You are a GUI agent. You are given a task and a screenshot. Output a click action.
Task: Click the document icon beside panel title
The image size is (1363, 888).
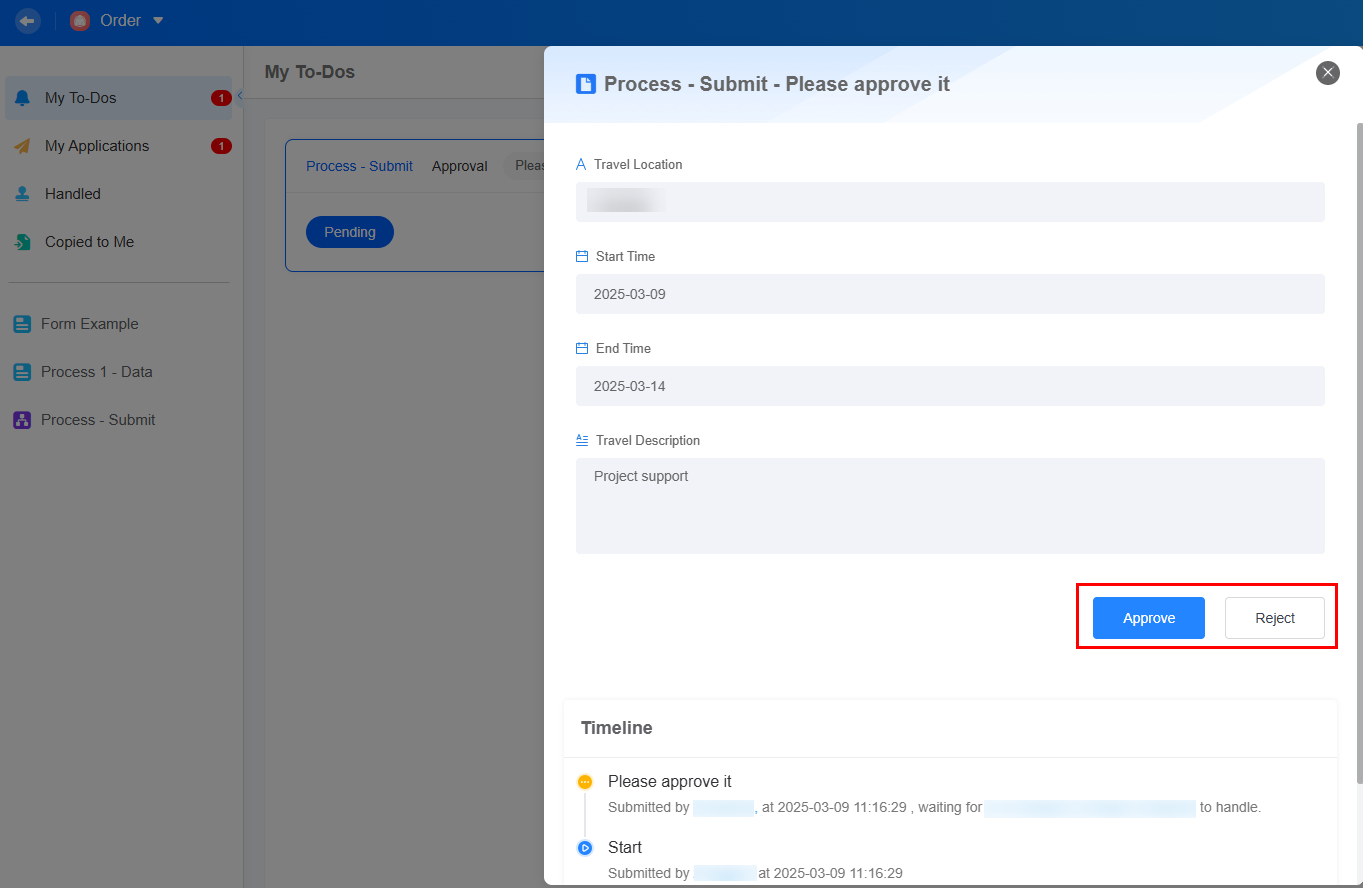tap(586, 84)
